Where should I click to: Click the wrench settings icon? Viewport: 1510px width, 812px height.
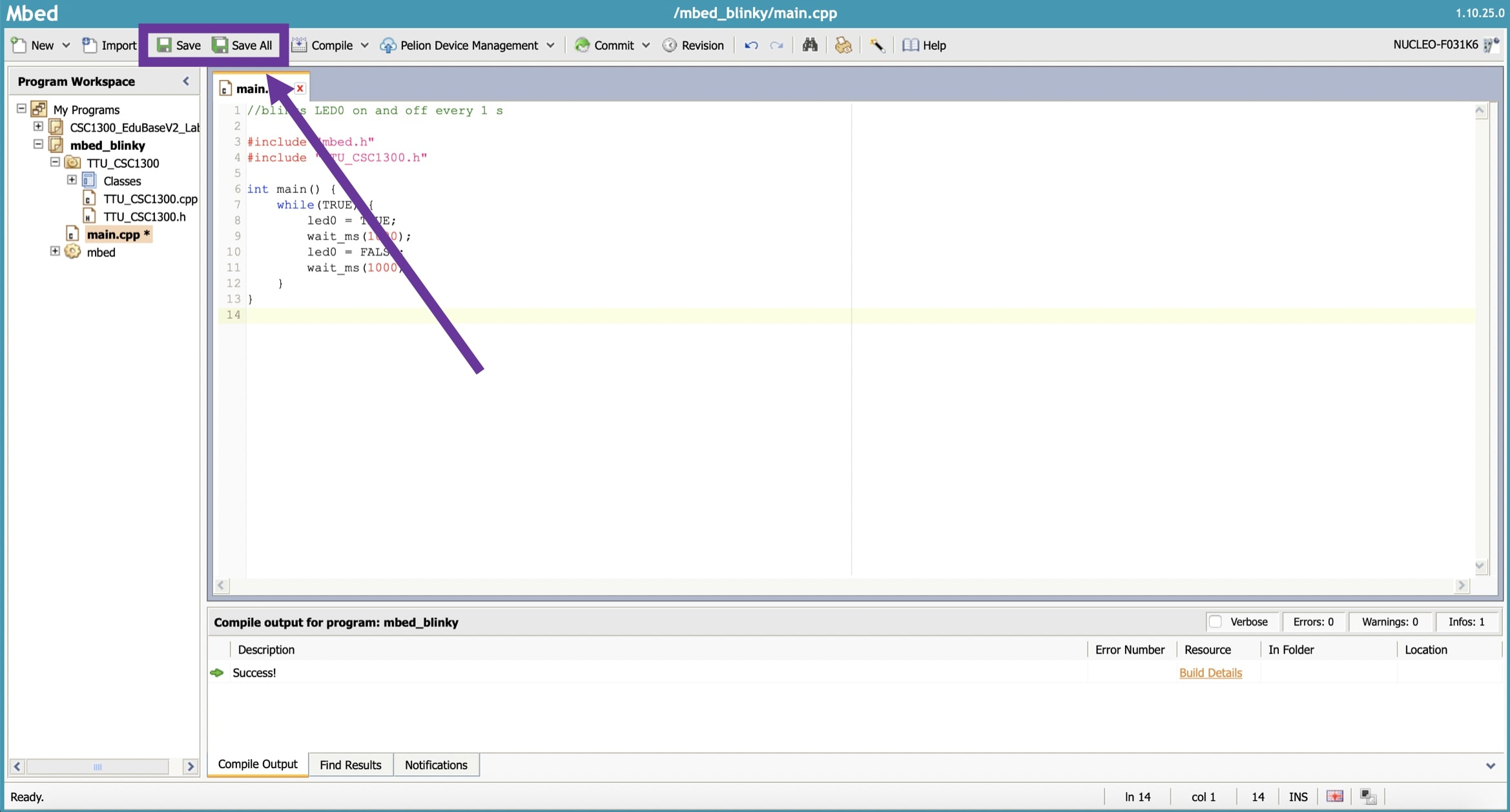(876, 45)
